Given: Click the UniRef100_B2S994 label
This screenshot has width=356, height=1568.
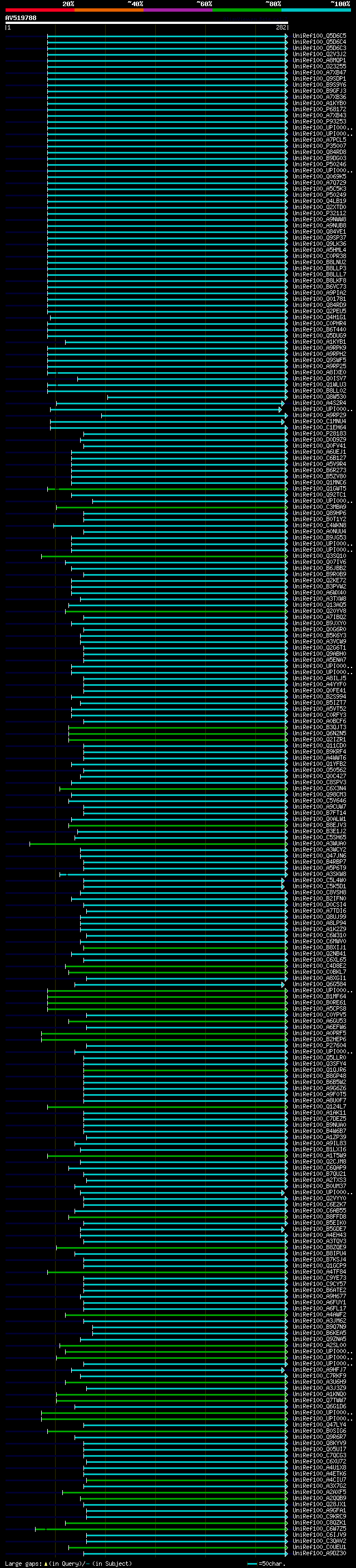Looking at the screenshot, I should pos(319,696).
